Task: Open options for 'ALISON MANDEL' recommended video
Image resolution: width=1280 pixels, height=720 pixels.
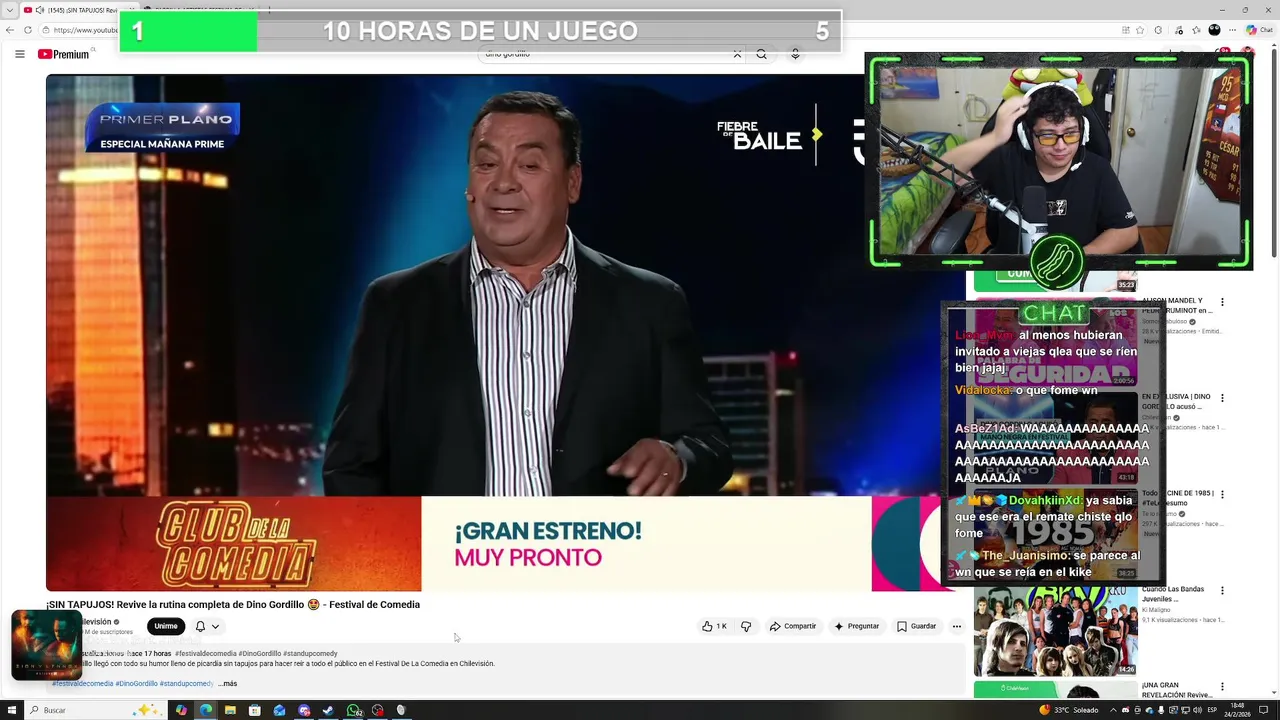Action: click(1221, 302)
